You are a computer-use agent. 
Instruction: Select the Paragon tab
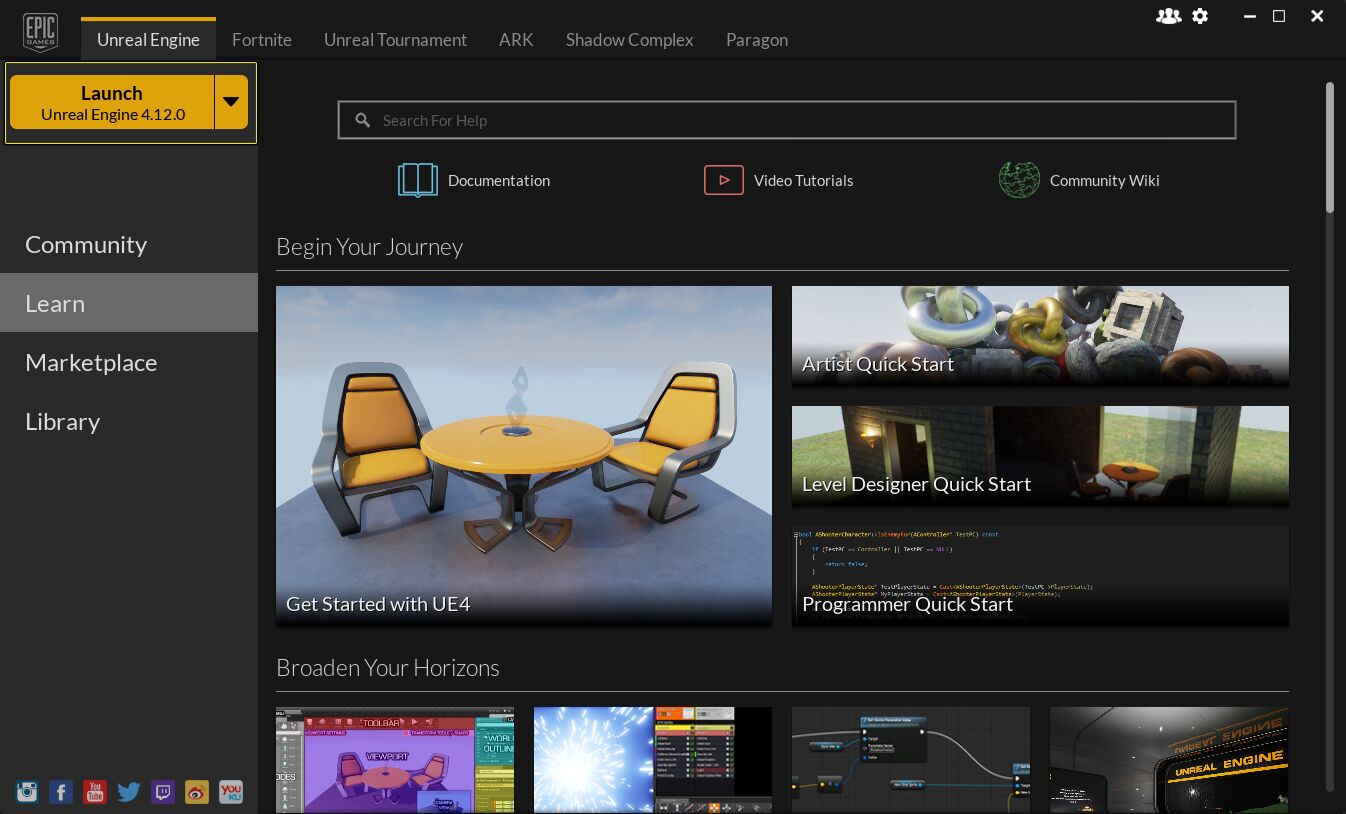click(756, 39)
